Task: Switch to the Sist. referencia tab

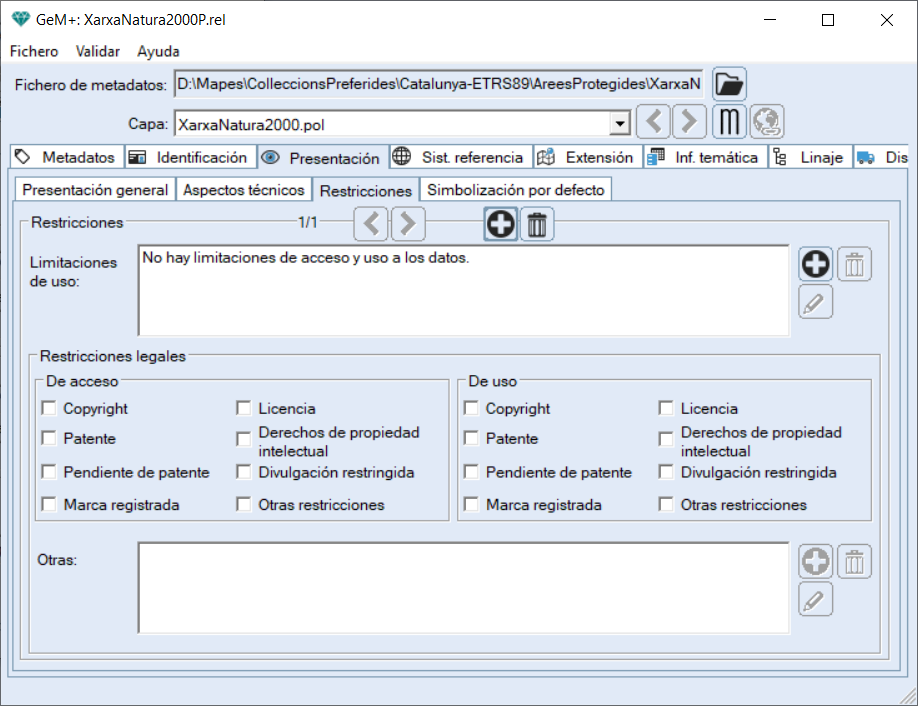Action: click(459, 157)
